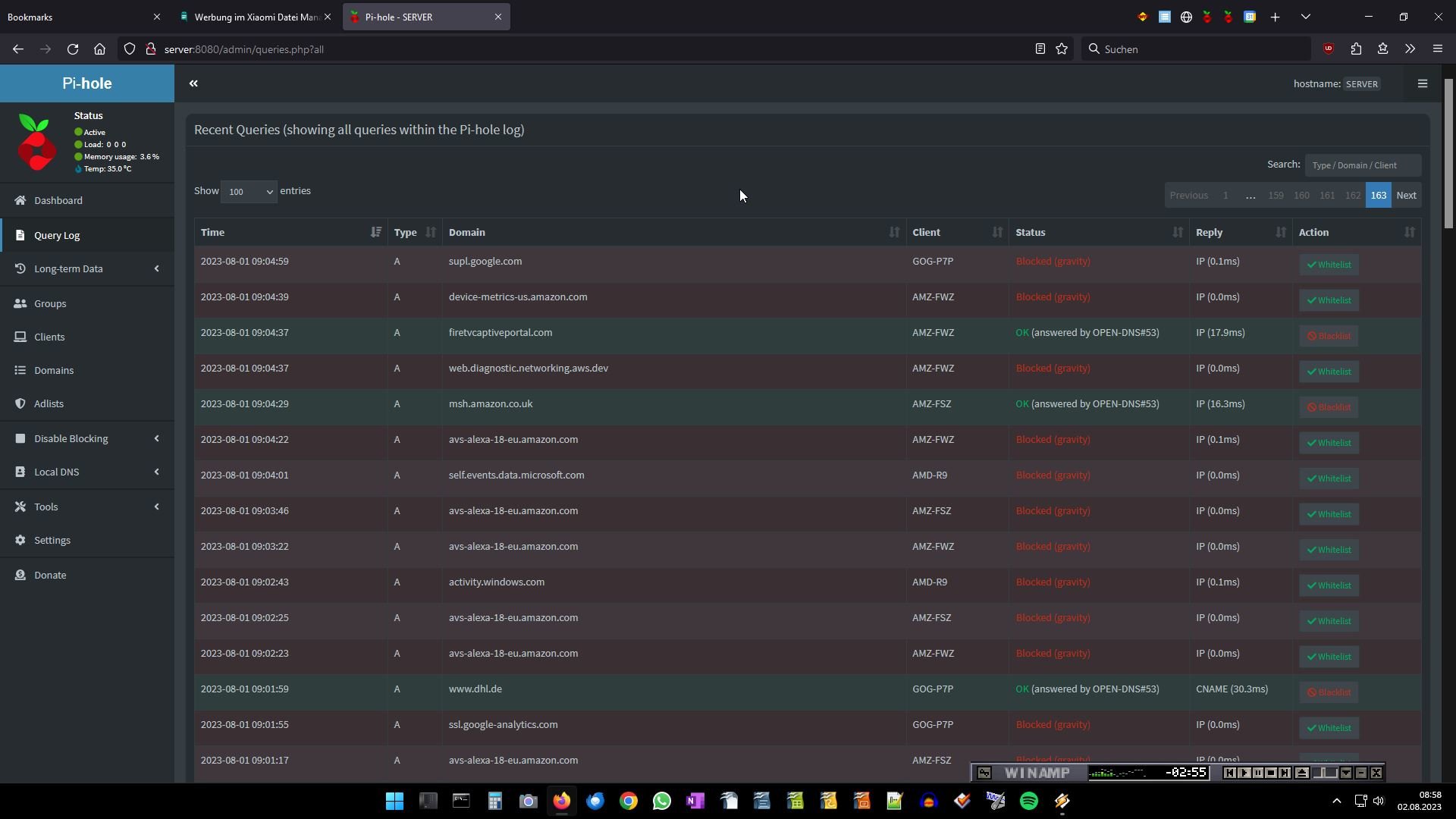Sort table by Domain column

click(x=673, y=233)
